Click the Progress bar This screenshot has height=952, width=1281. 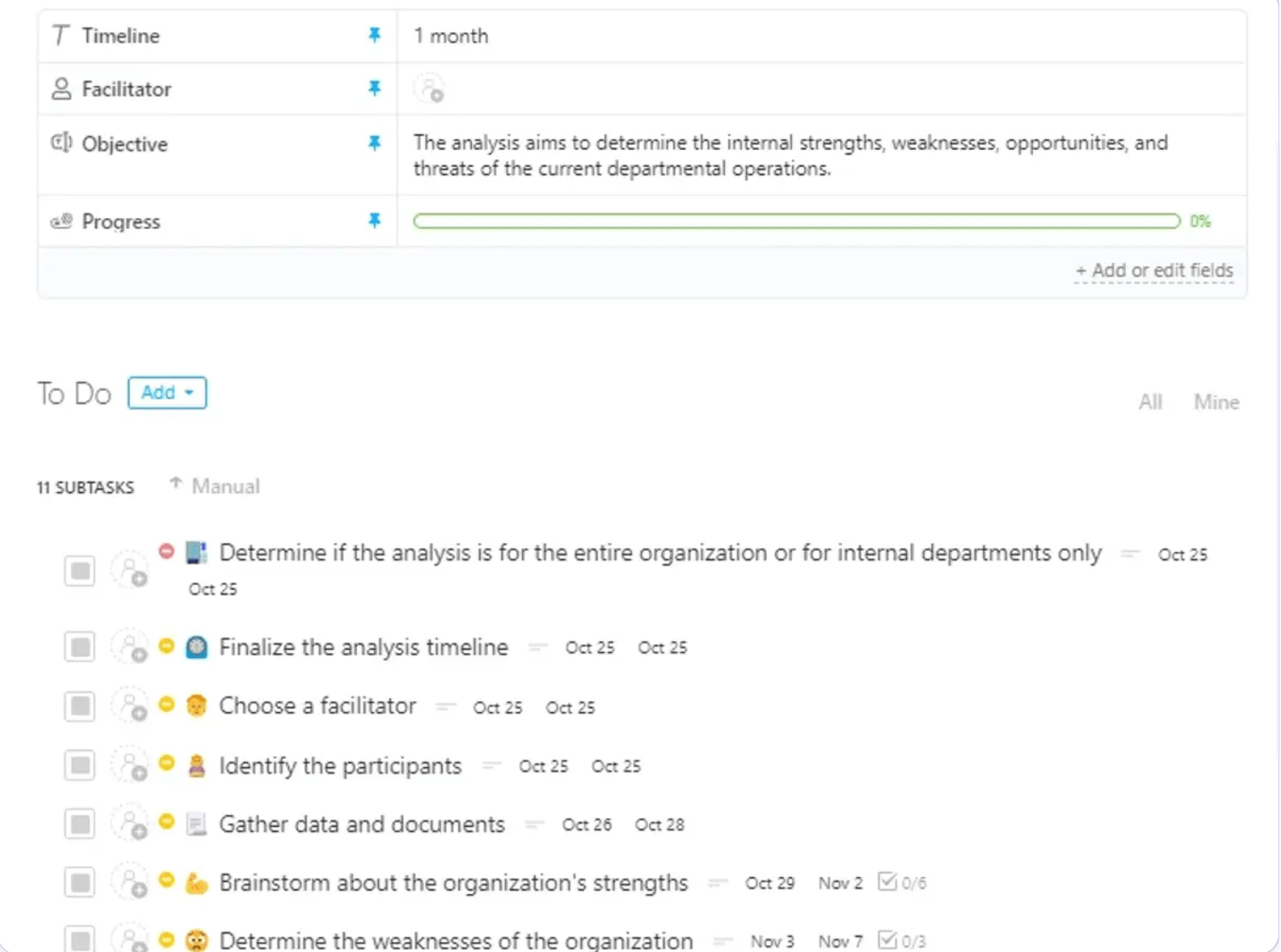coord(796,221)
